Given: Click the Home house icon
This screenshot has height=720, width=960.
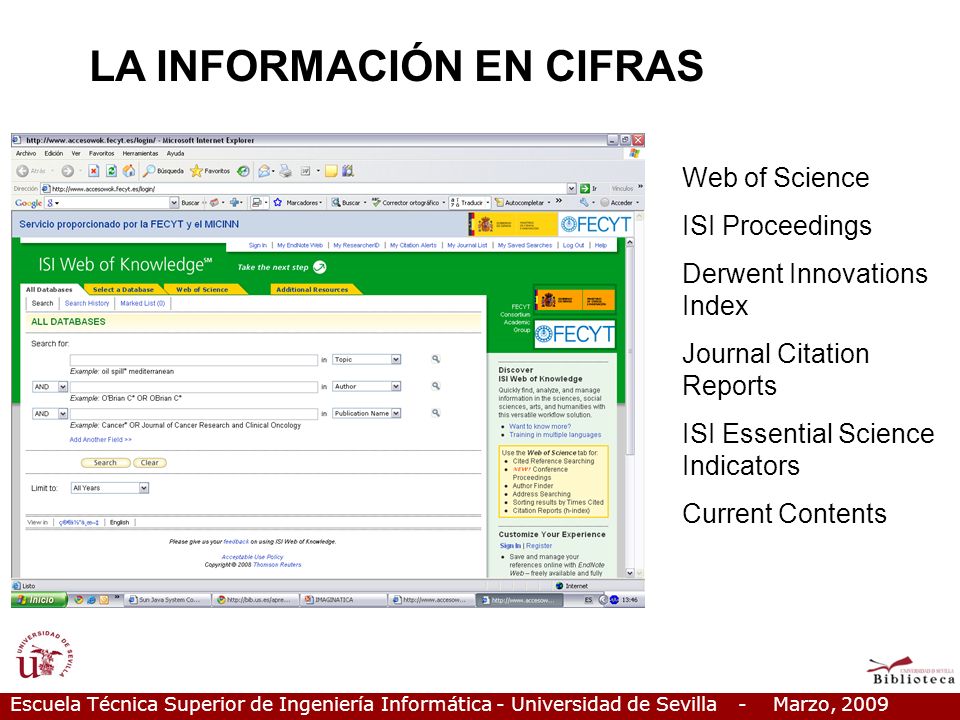Looking at the screenshot, I should pyautogui.click(x=129, y=171).
